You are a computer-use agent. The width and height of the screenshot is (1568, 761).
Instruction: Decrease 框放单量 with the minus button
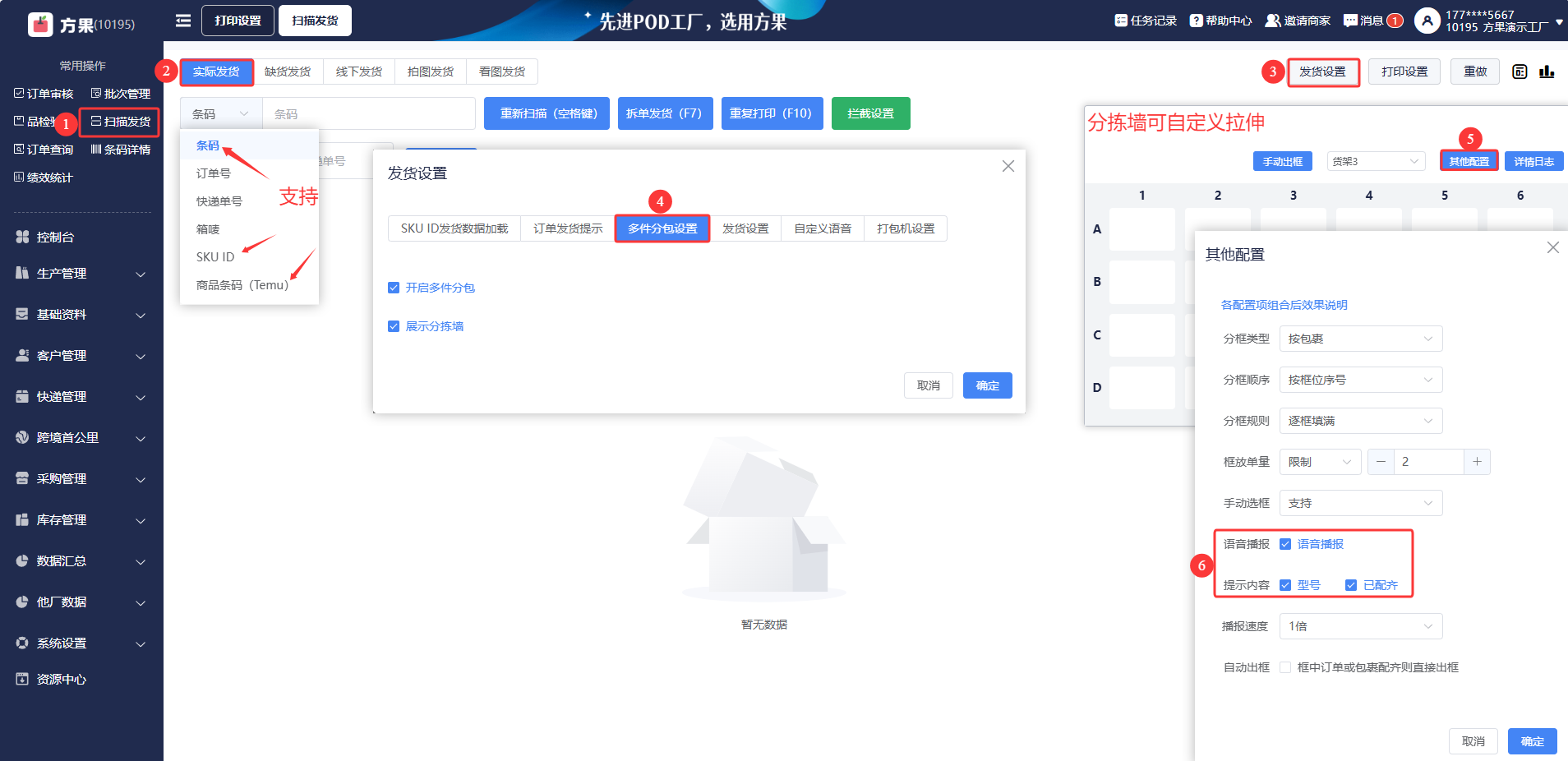(x=1381, y=462)
